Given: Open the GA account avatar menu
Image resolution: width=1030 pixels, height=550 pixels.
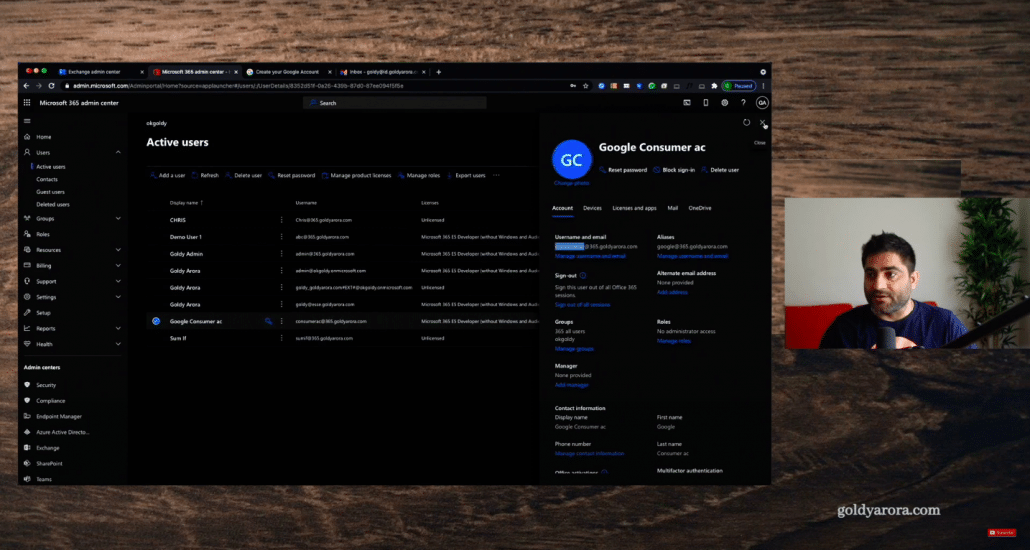Looking at the screenshot, I should point(762,103).
